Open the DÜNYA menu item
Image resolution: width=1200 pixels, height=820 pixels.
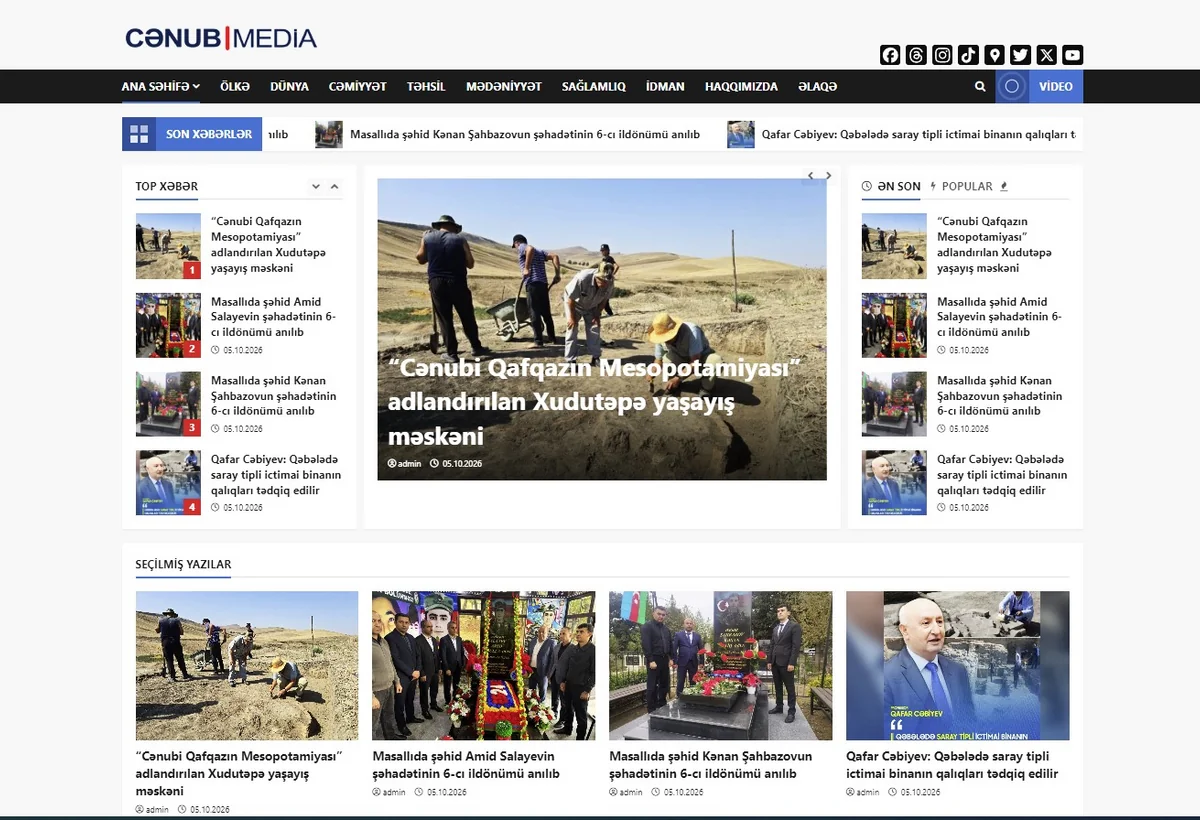click(289, 87)
